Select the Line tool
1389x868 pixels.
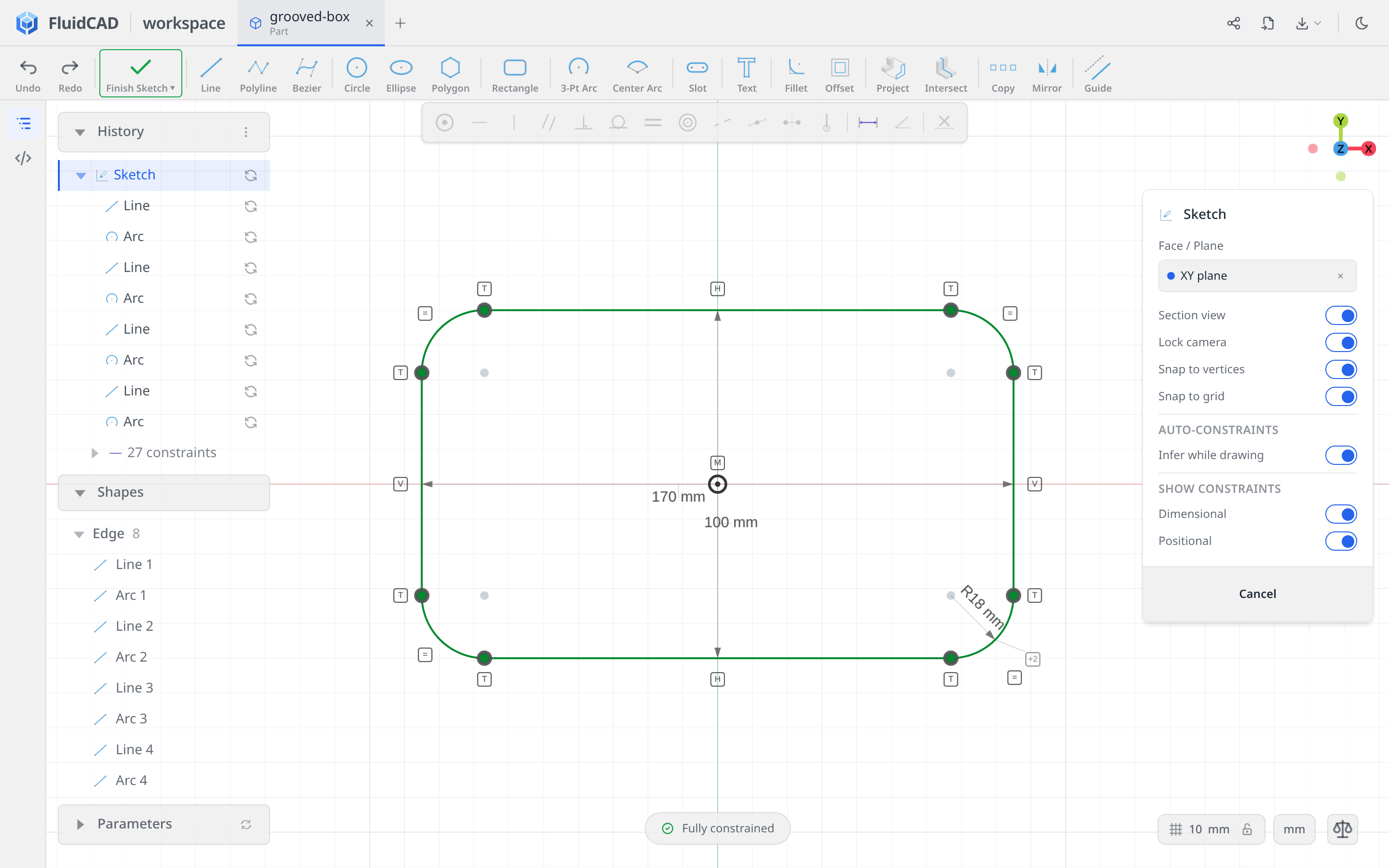211,75
